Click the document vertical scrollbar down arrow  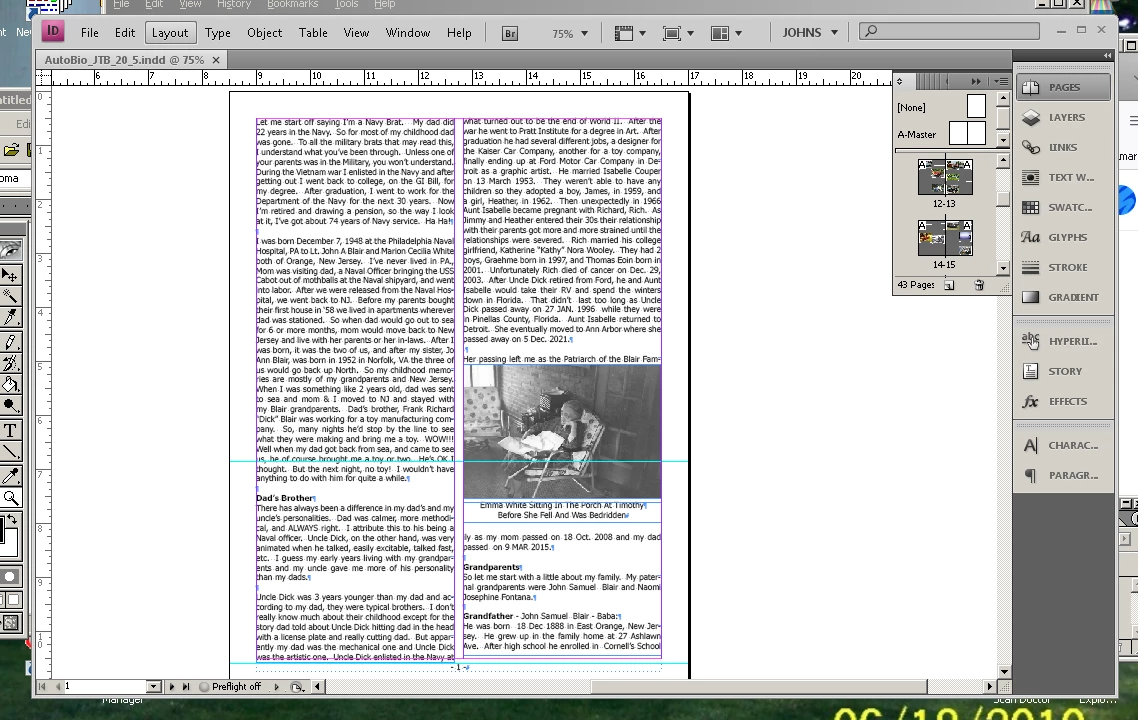tap(1004, 671)
